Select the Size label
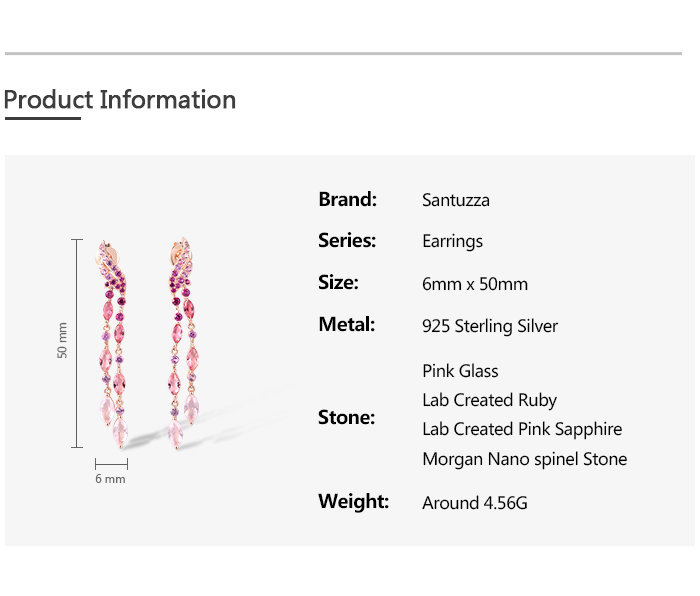Viewport: 700px width, 596px height. (338, 283)
